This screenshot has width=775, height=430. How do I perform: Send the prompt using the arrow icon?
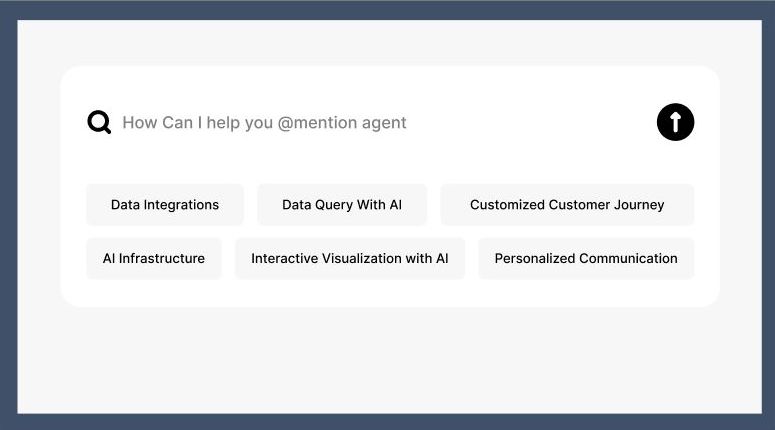[x=675, y=123]
